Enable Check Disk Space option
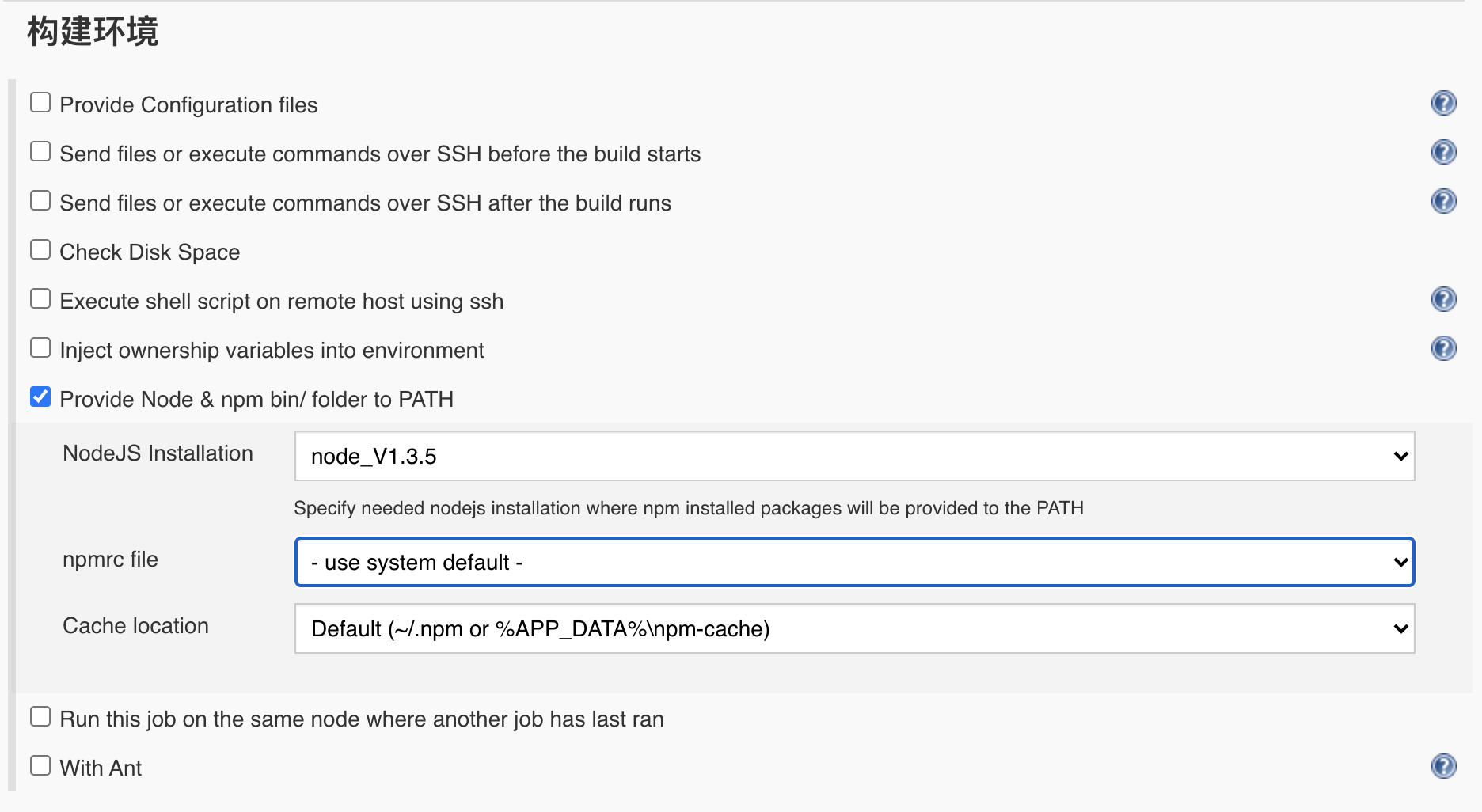 (x=40, y=250)
